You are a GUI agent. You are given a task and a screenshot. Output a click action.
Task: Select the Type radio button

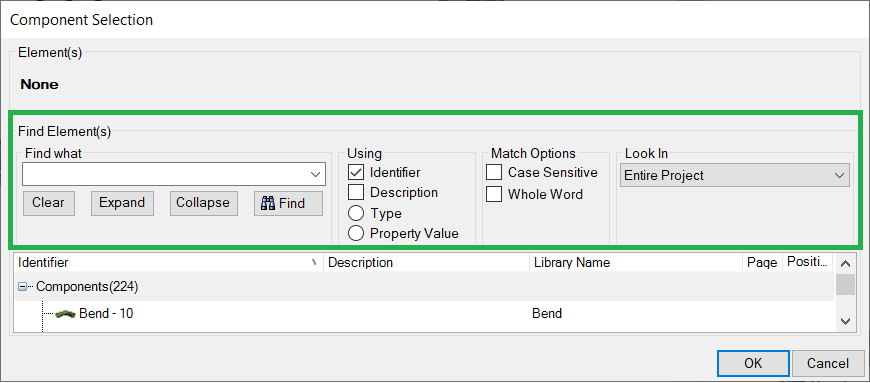356,214
